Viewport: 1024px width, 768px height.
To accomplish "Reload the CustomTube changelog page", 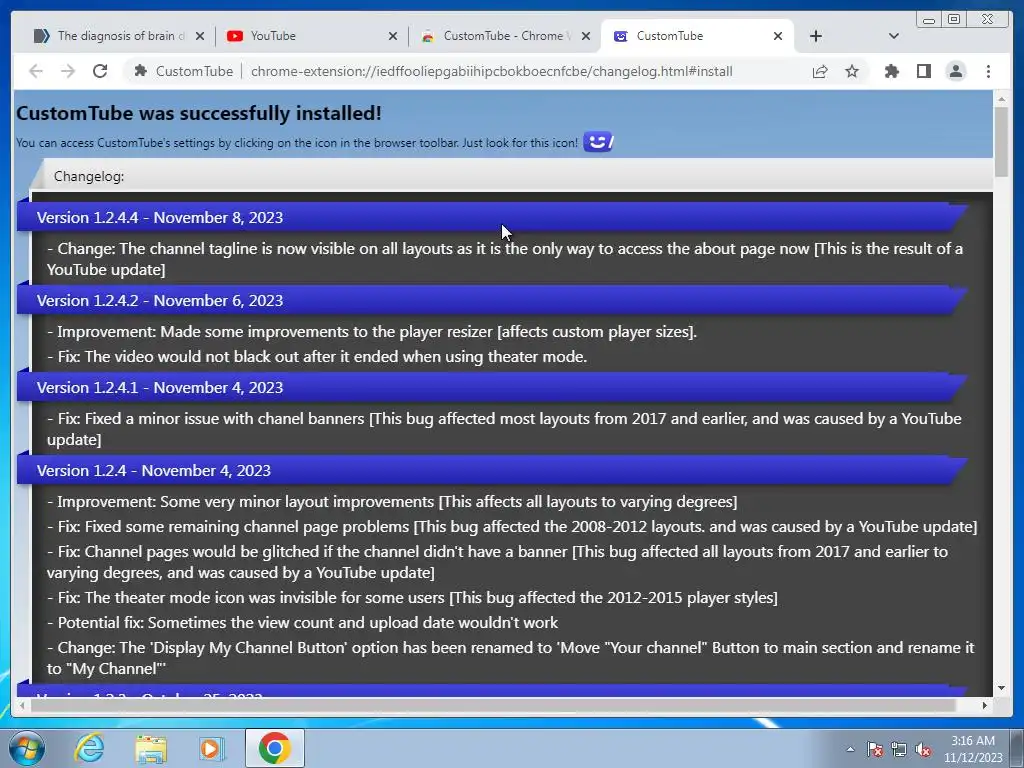I will (100, 71).
